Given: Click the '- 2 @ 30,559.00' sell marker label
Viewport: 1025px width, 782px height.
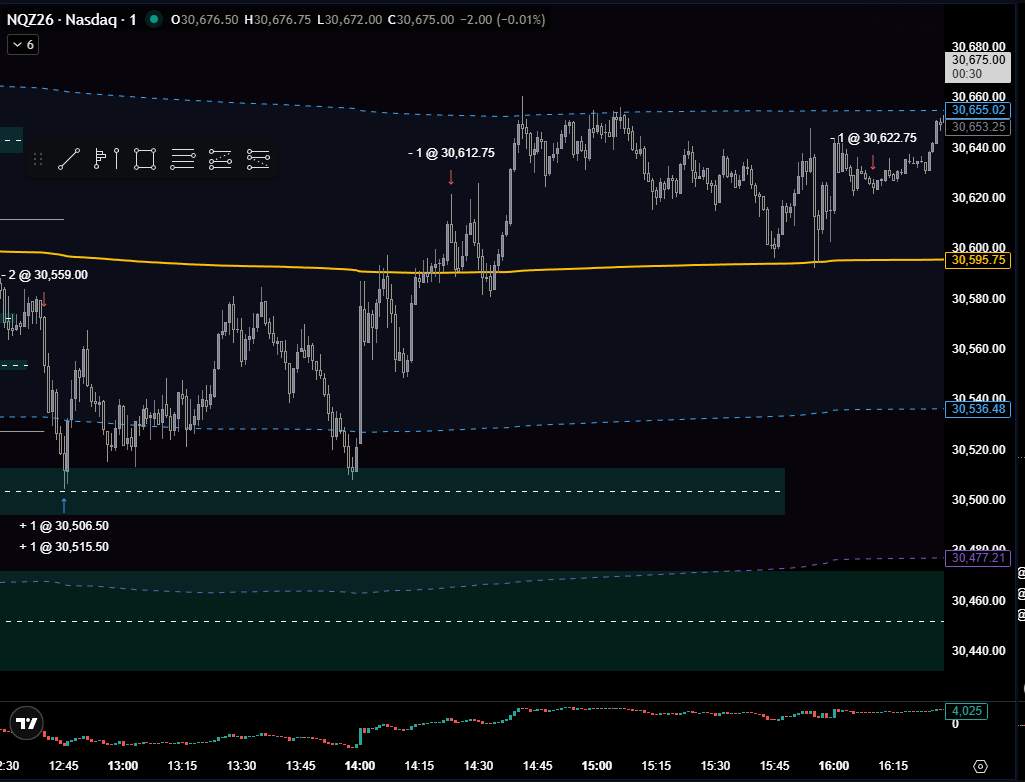Looking at the screenshot, I should 44,275.
